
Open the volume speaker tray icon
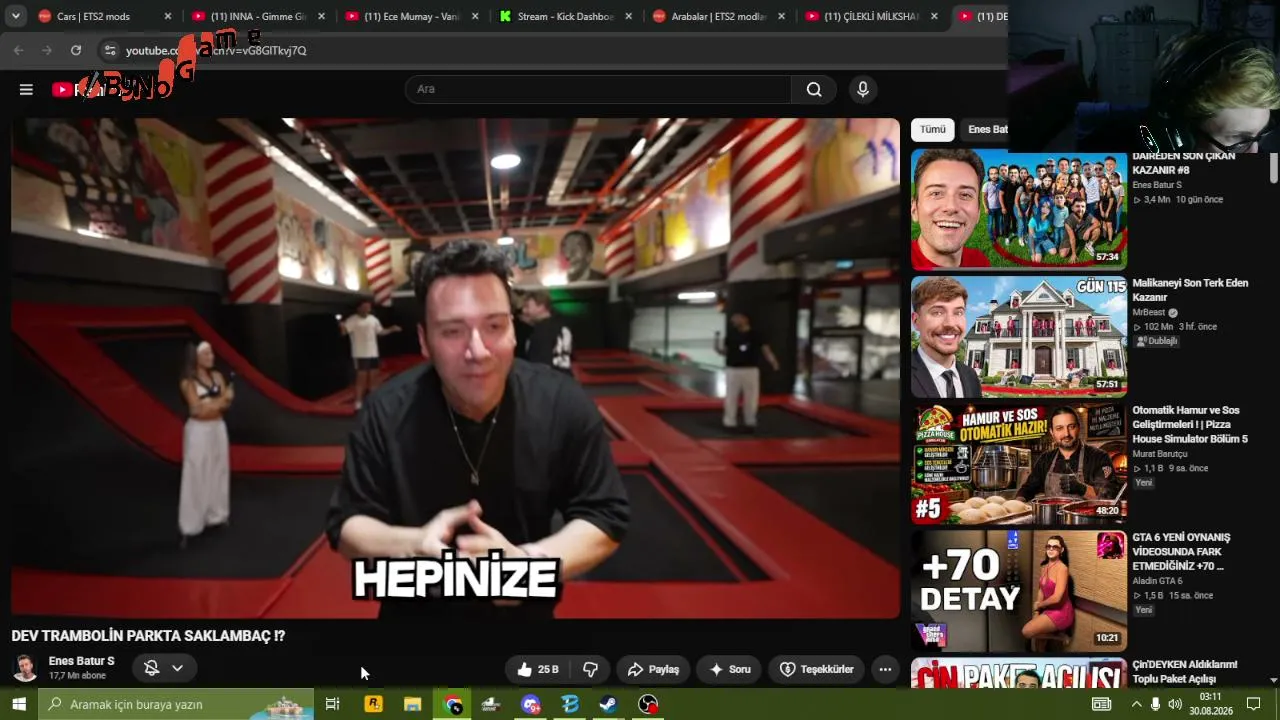1175,704
